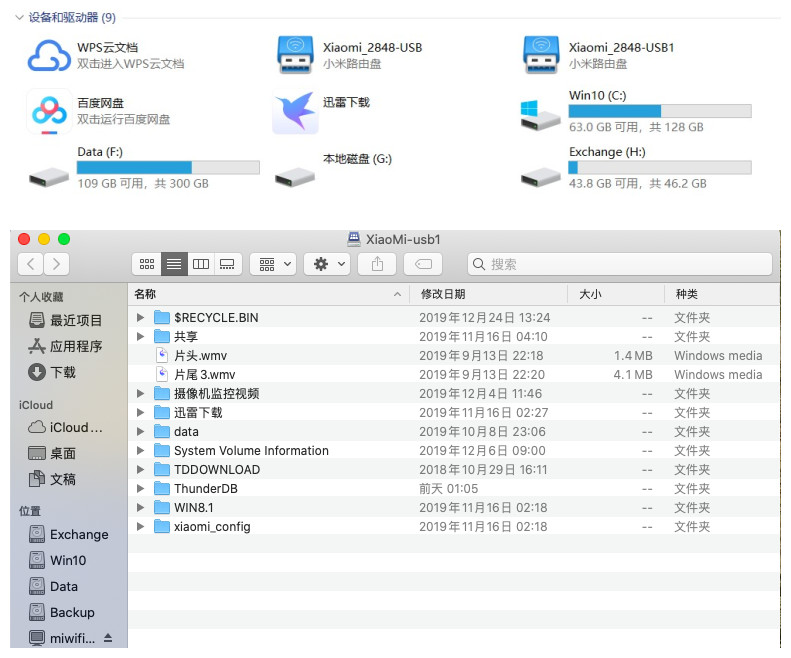The height and width of the screenshot is (658, 791).
Task: Select 下载 in Finder sidebar
Action: (x=62, y=372)
